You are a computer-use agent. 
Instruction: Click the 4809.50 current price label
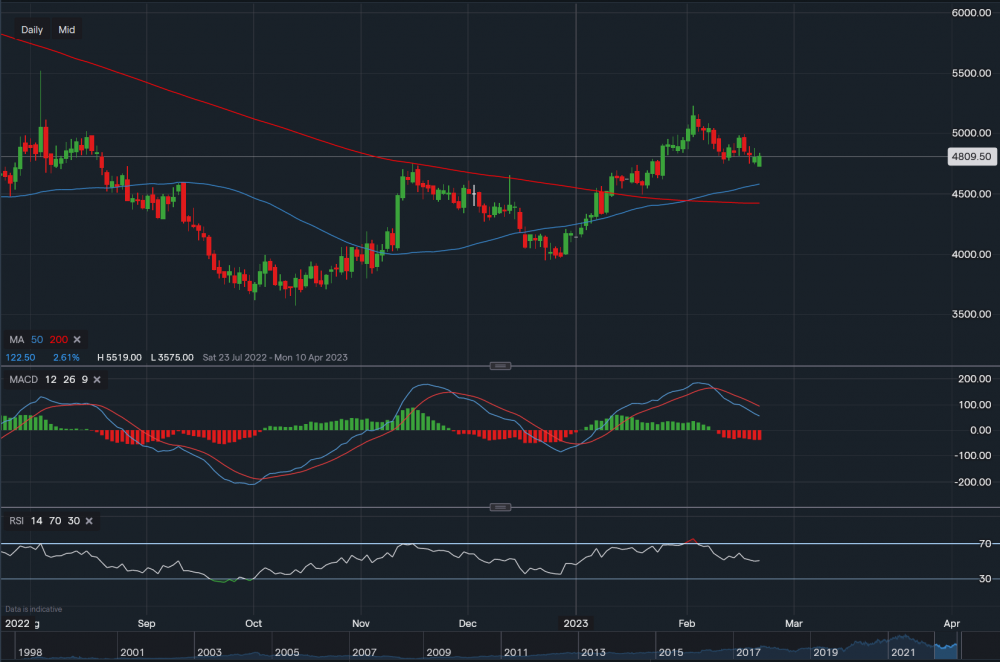pyautogui.click(x=970, y=157)
